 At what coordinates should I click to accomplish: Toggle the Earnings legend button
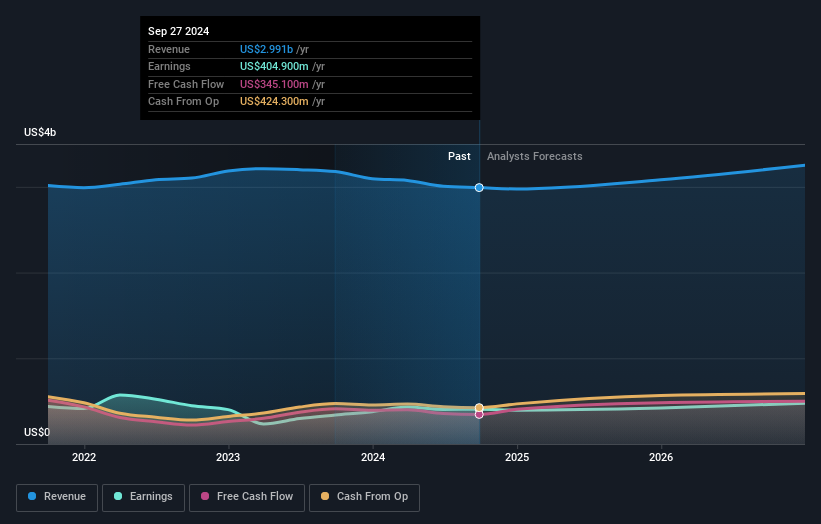tap(143, 497)
